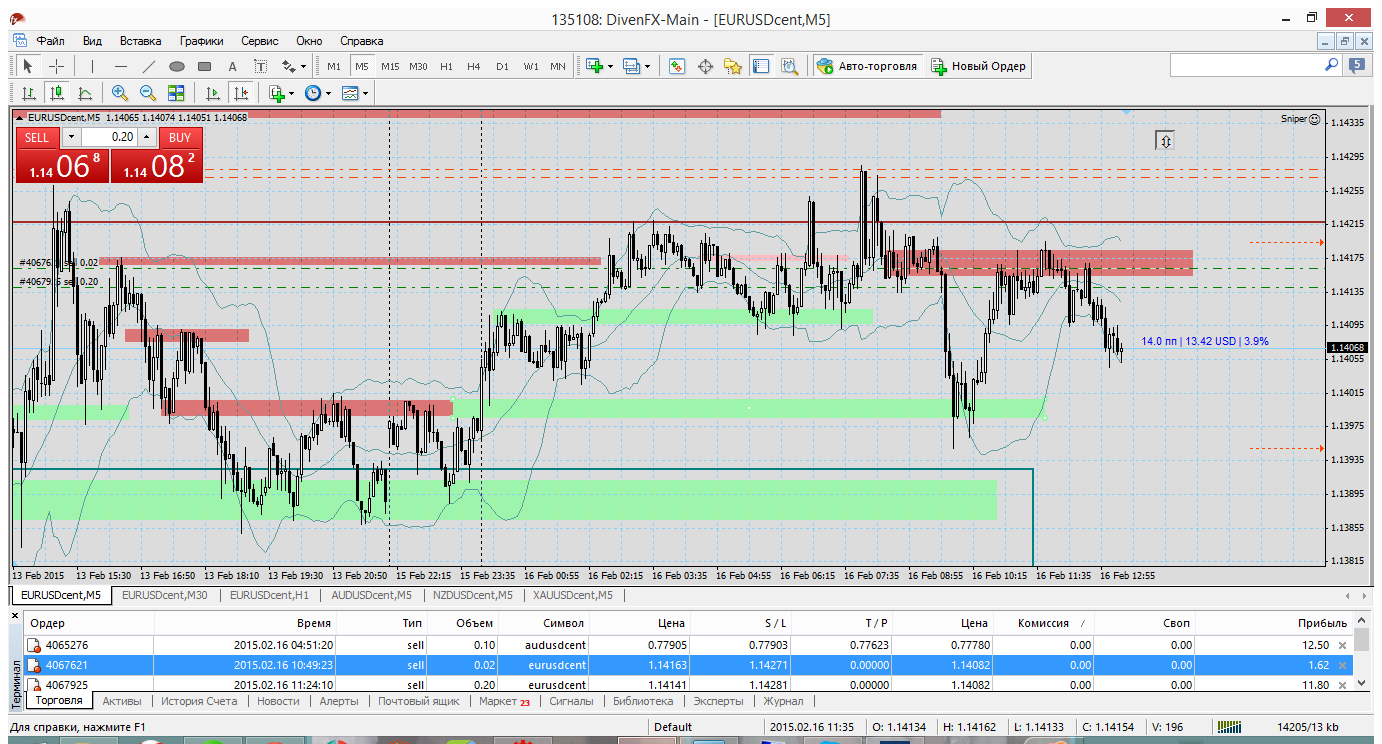Decrease the one-click trade volume
The image size is (1382, 744).
click(x=71, y=137)
